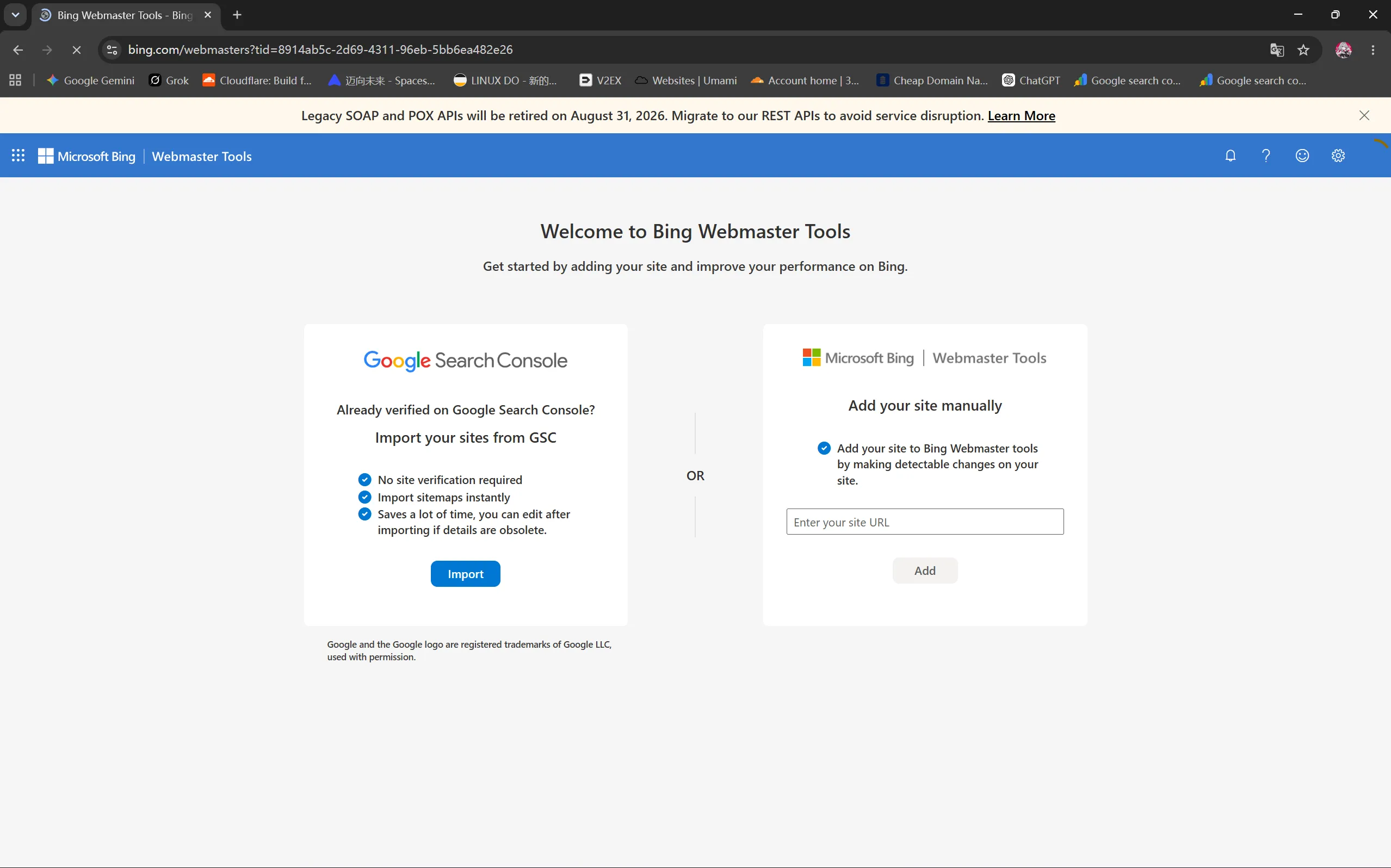The height and width of the screenshot is (868, 1391).
Task: Click the Import button
Action: pos(465,573)
